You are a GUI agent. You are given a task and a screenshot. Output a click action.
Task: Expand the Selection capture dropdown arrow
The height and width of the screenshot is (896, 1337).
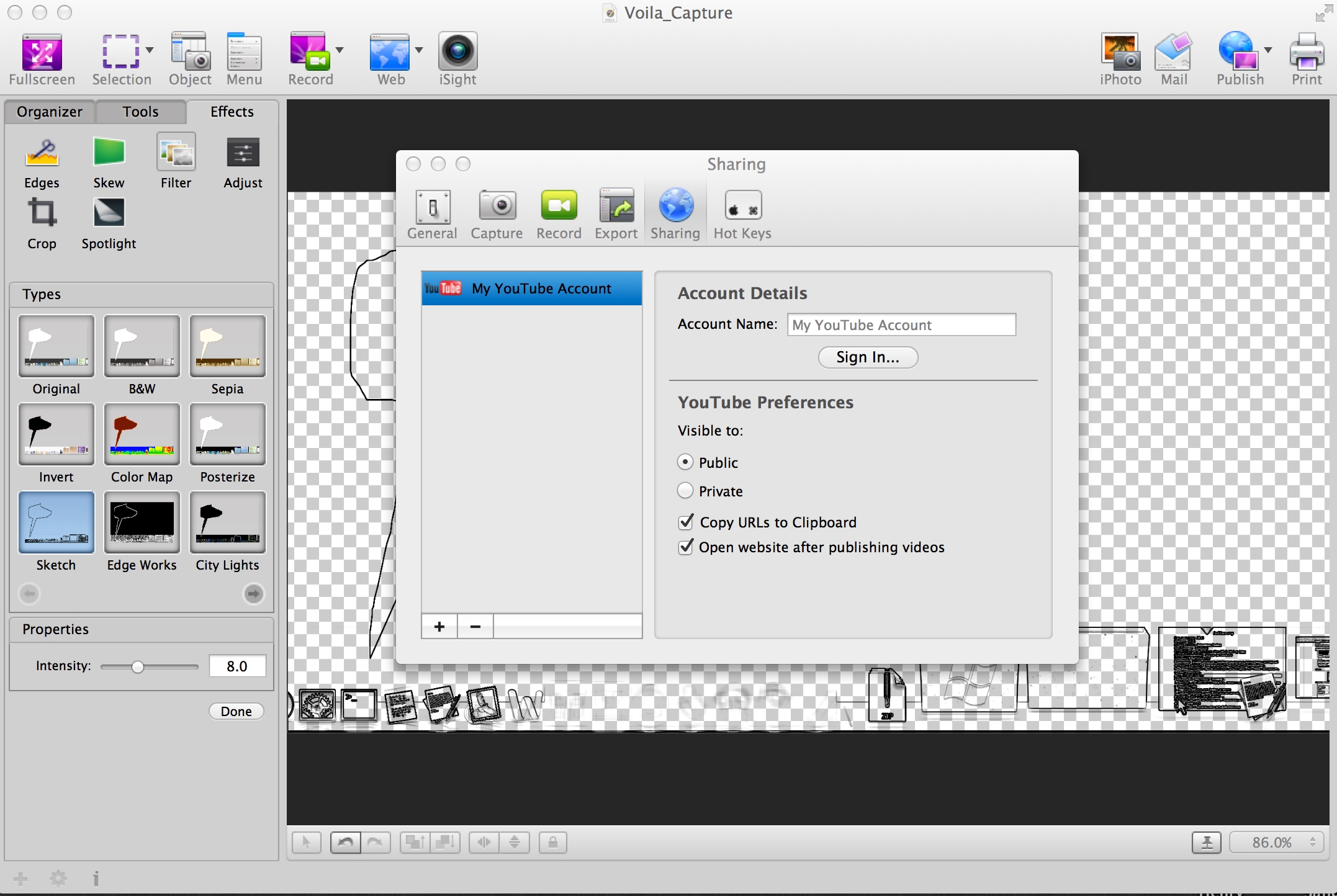pyautogui.click(x=150, y=50)
